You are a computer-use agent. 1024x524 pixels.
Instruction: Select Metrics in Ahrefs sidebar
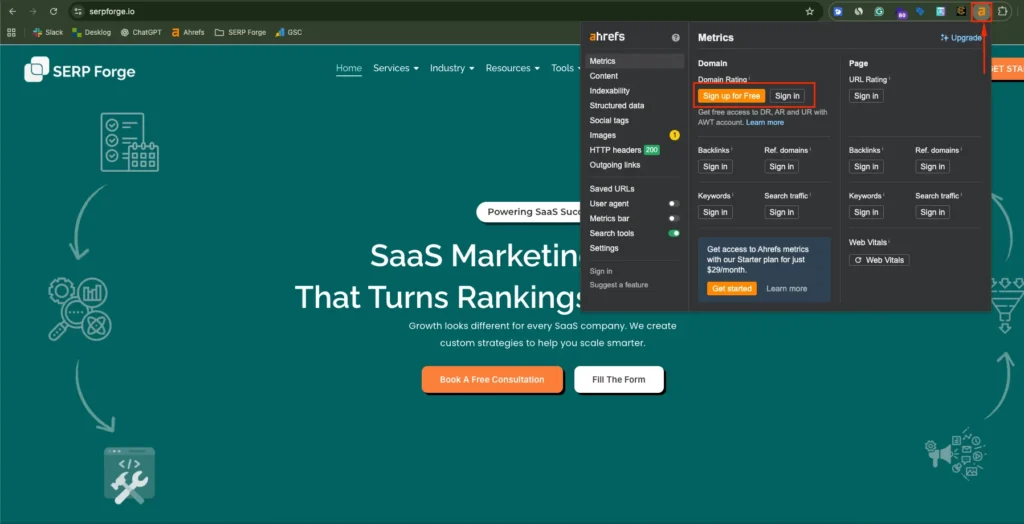[x=634, y=61]
